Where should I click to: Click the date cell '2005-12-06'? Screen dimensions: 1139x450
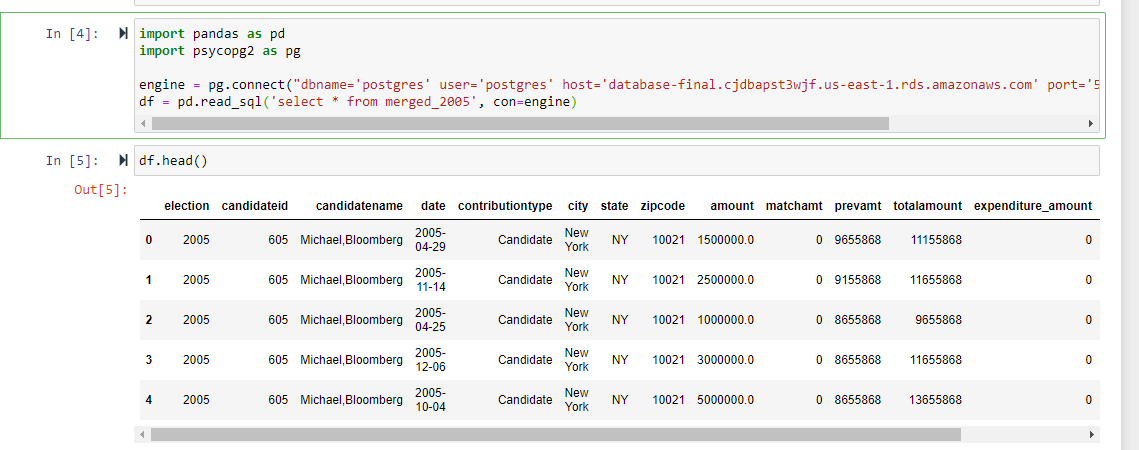click(x=431, y=359)
